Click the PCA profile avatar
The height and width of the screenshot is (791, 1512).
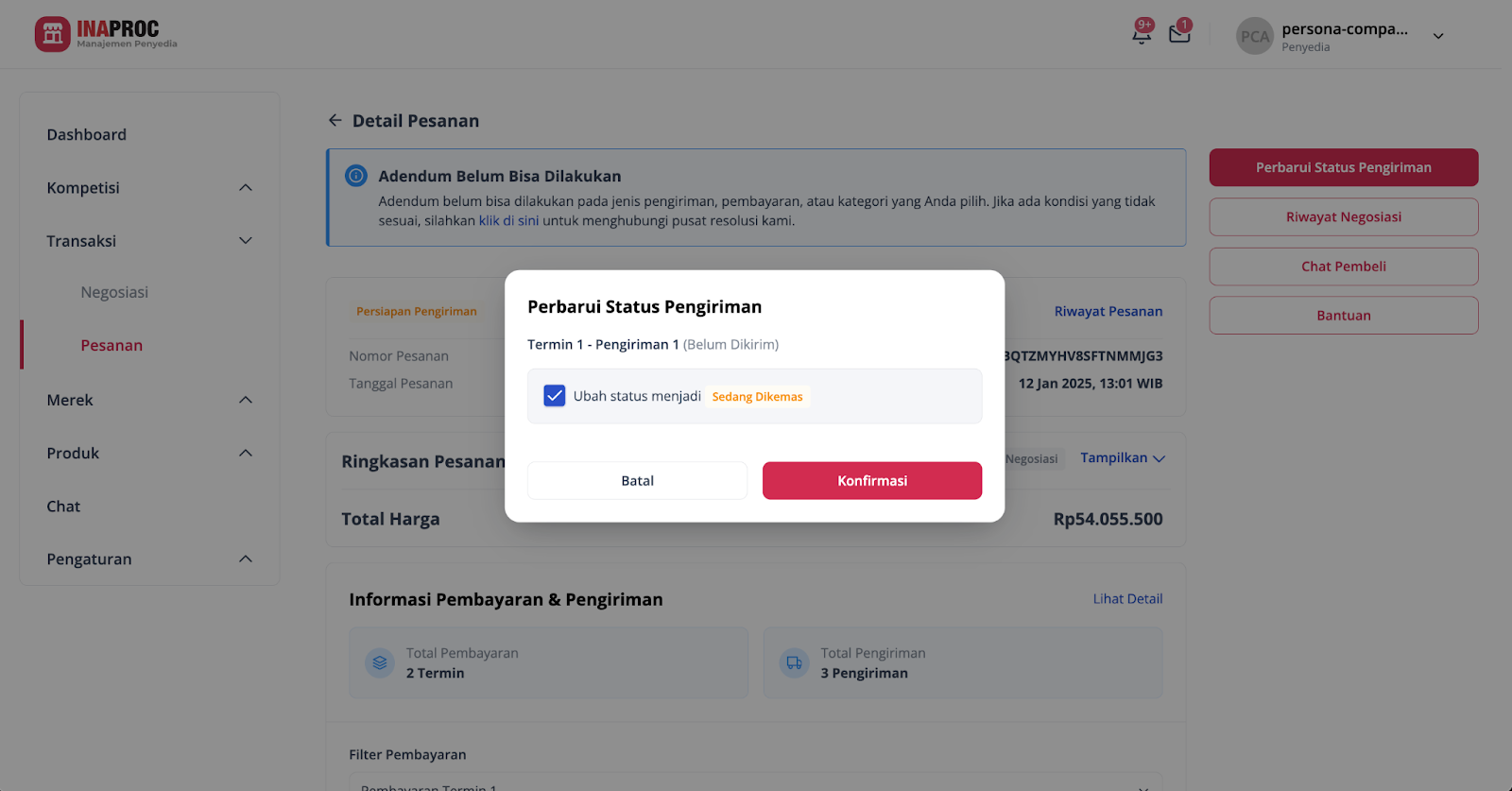pyautogui.click(x=1255, y=36)
